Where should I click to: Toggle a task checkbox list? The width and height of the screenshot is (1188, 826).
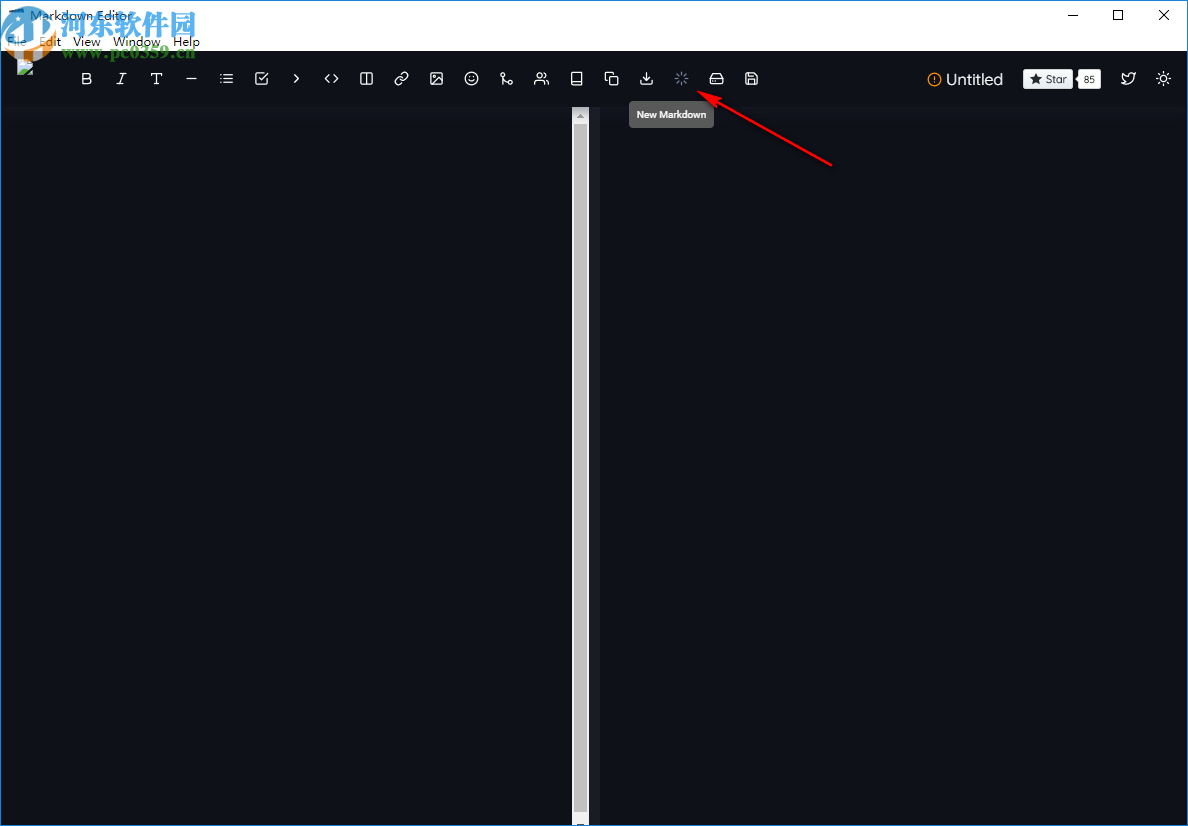coord(261,78)
